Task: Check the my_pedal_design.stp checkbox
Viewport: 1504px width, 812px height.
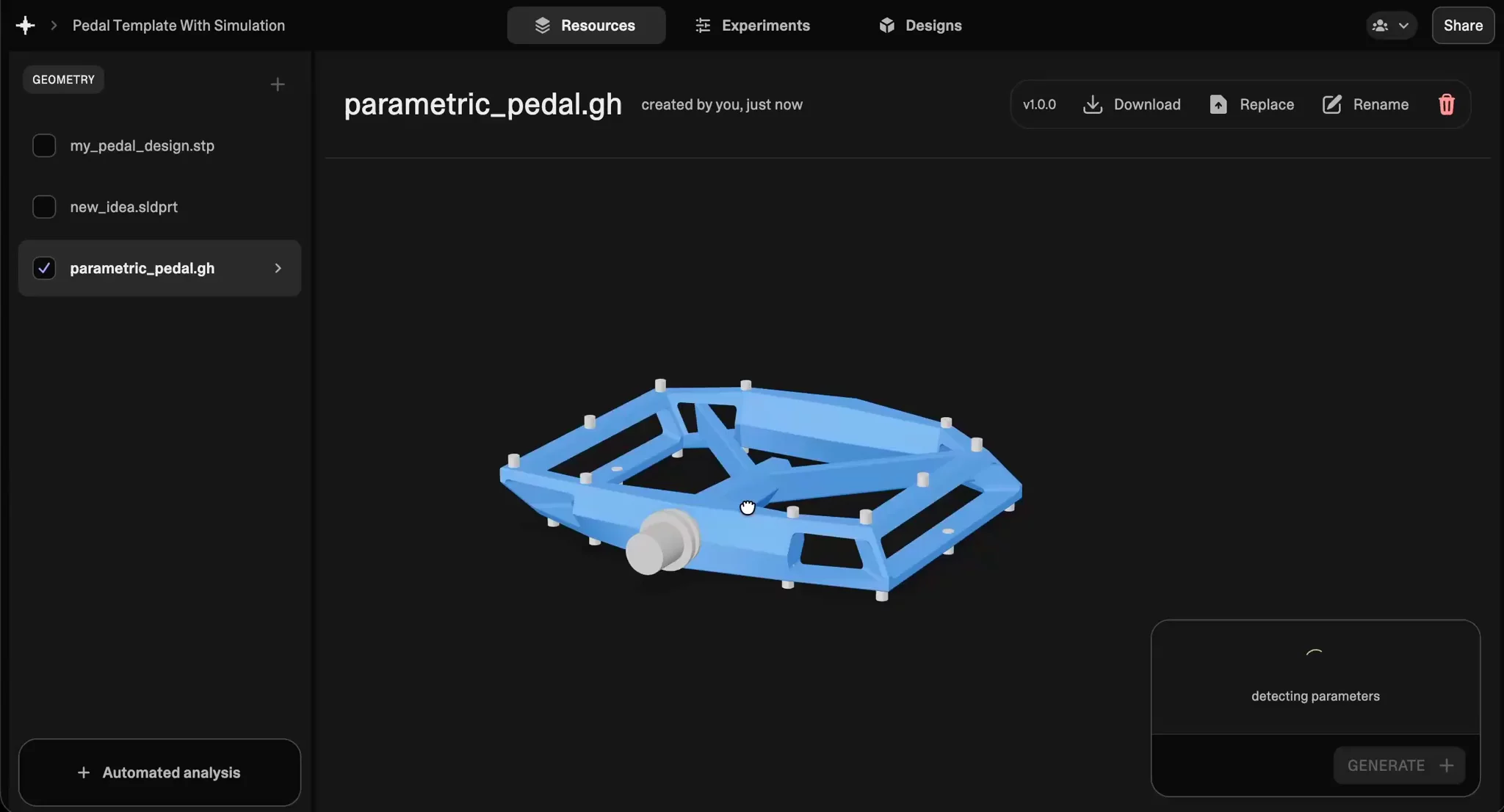Action: [44, 145]
